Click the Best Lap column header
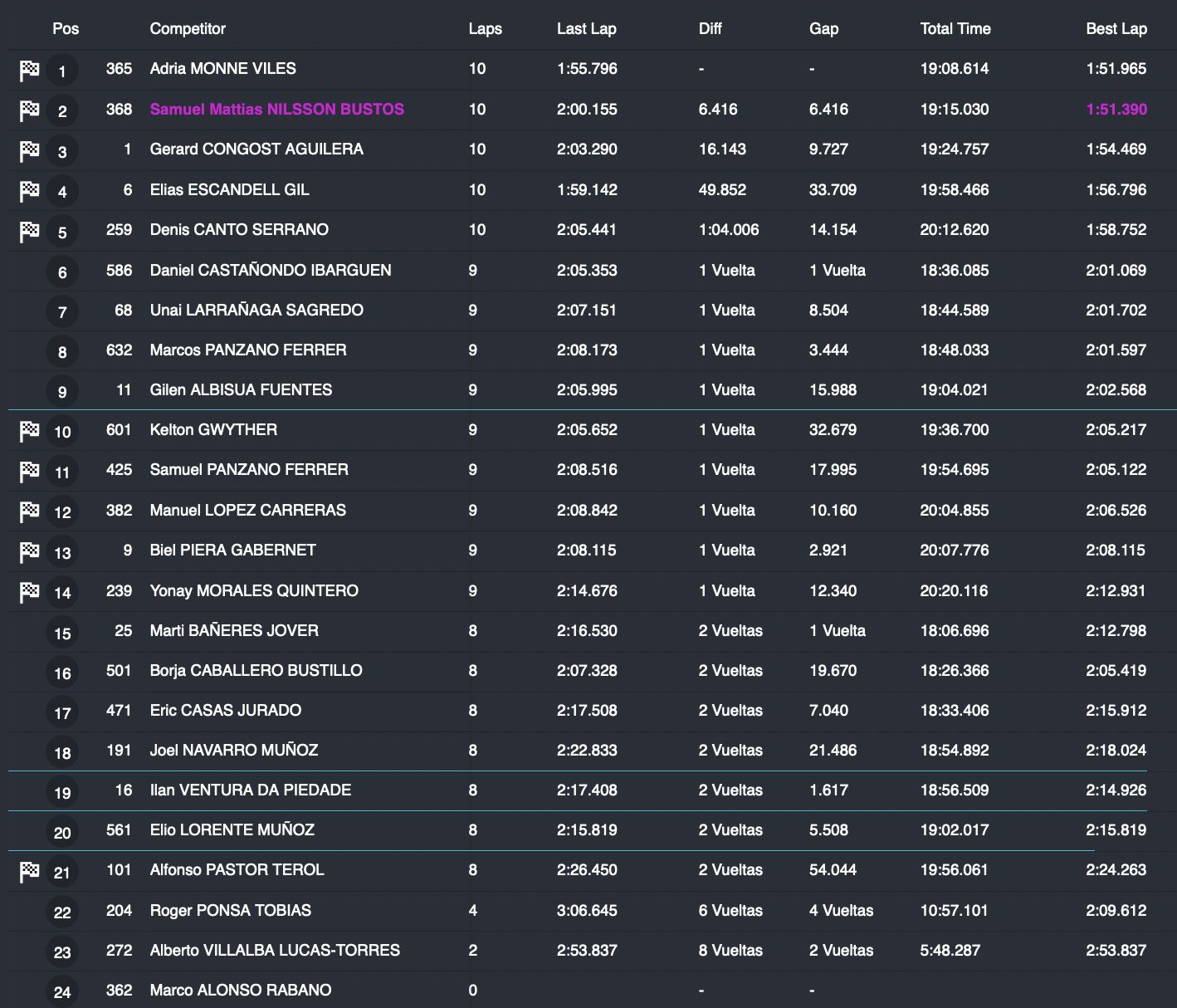 [1116, 29]
